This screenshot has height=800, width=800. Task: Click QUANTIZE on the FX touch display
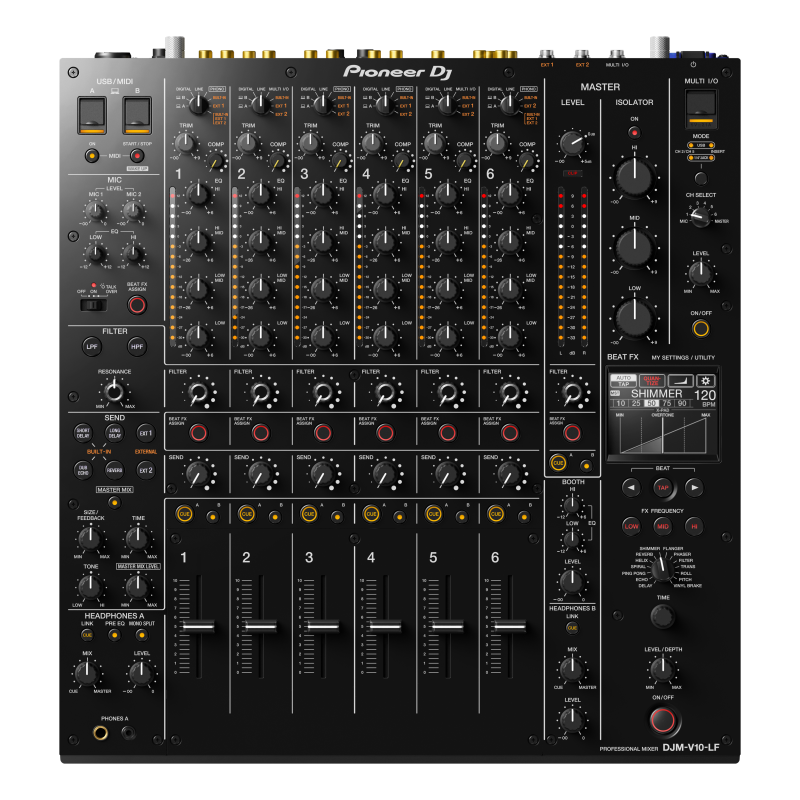652,381
